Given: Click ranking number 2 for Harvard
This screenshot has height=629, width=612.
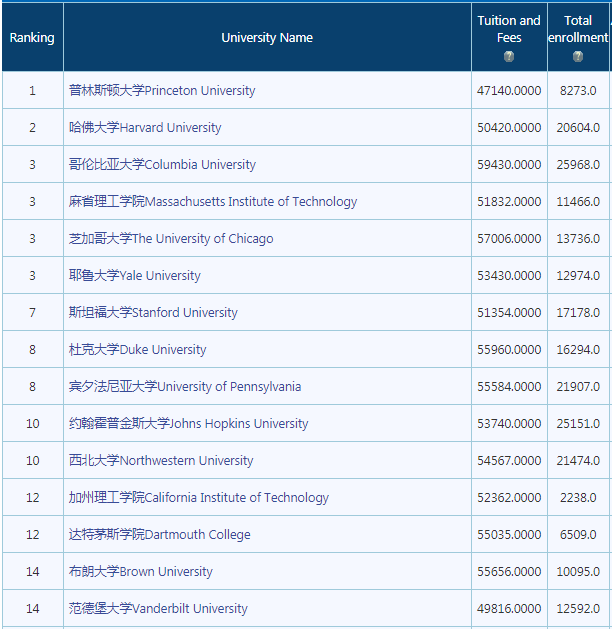Looking at the screenshot, I should pyautogui.click(x=32, y=128).
